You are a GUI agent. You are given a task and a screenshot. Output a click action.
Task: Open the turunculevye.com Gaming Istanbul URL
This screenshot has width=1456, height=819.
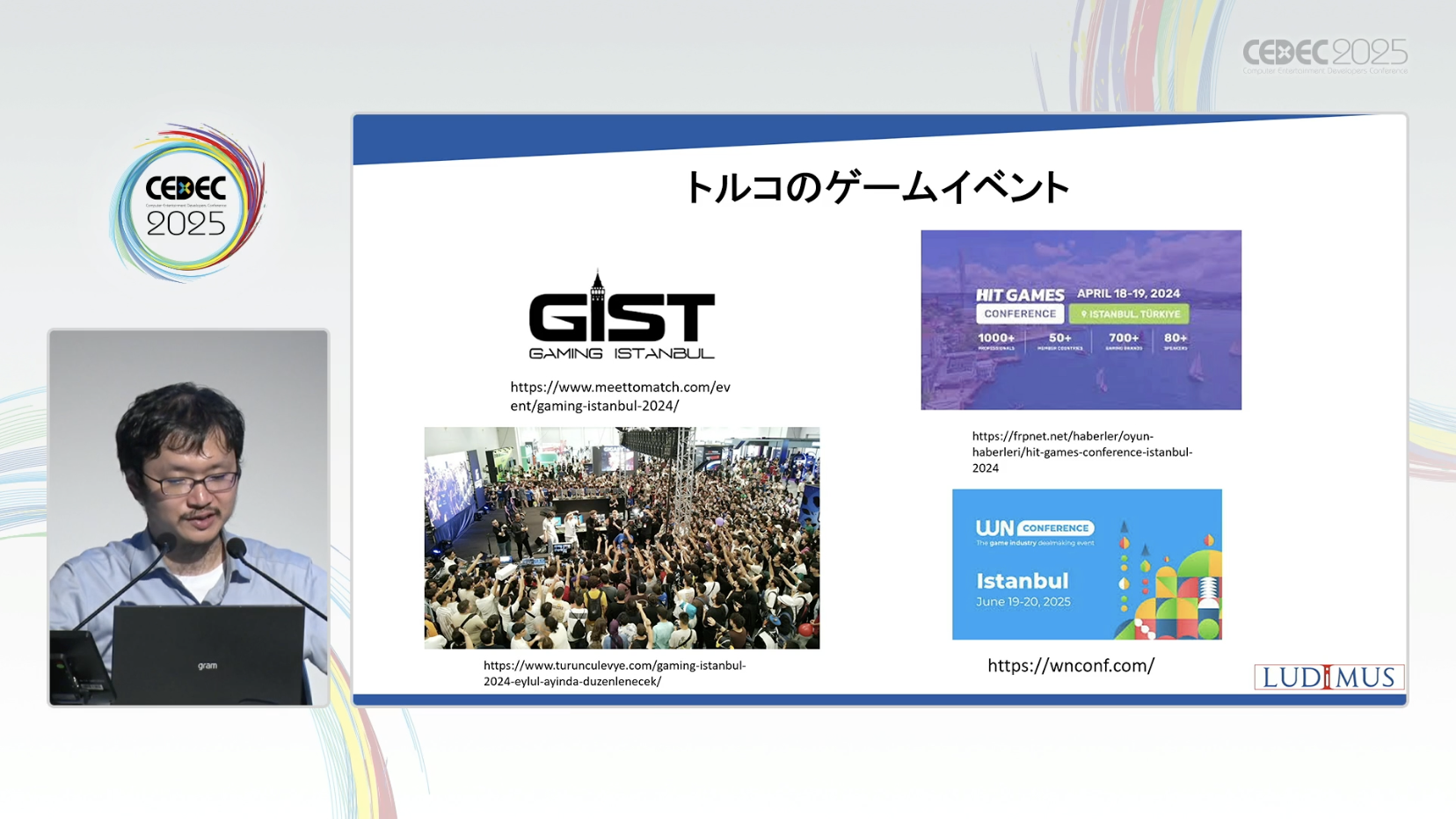[614, 673]
